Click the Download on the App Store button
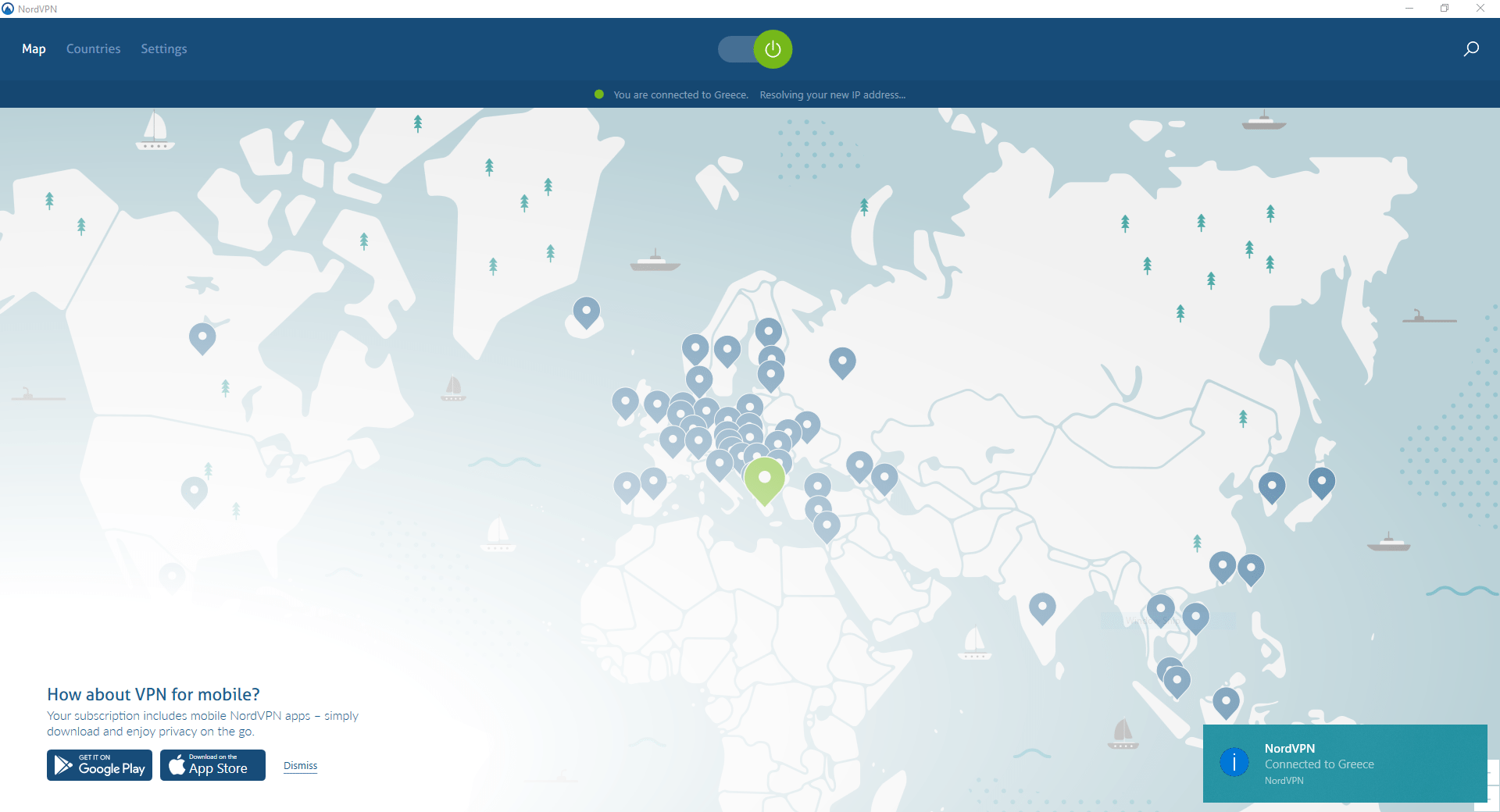The image size is (1500, 812). [x=212, y=765]
